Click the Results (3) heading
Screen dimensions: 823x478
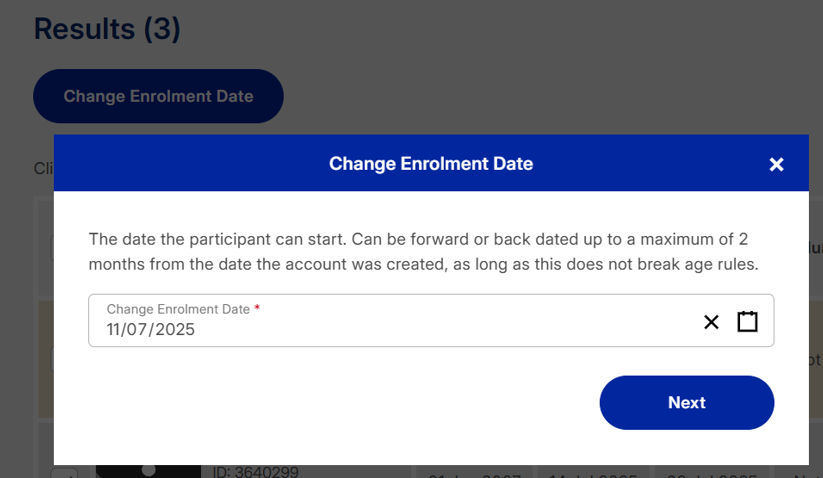(107, 29)
